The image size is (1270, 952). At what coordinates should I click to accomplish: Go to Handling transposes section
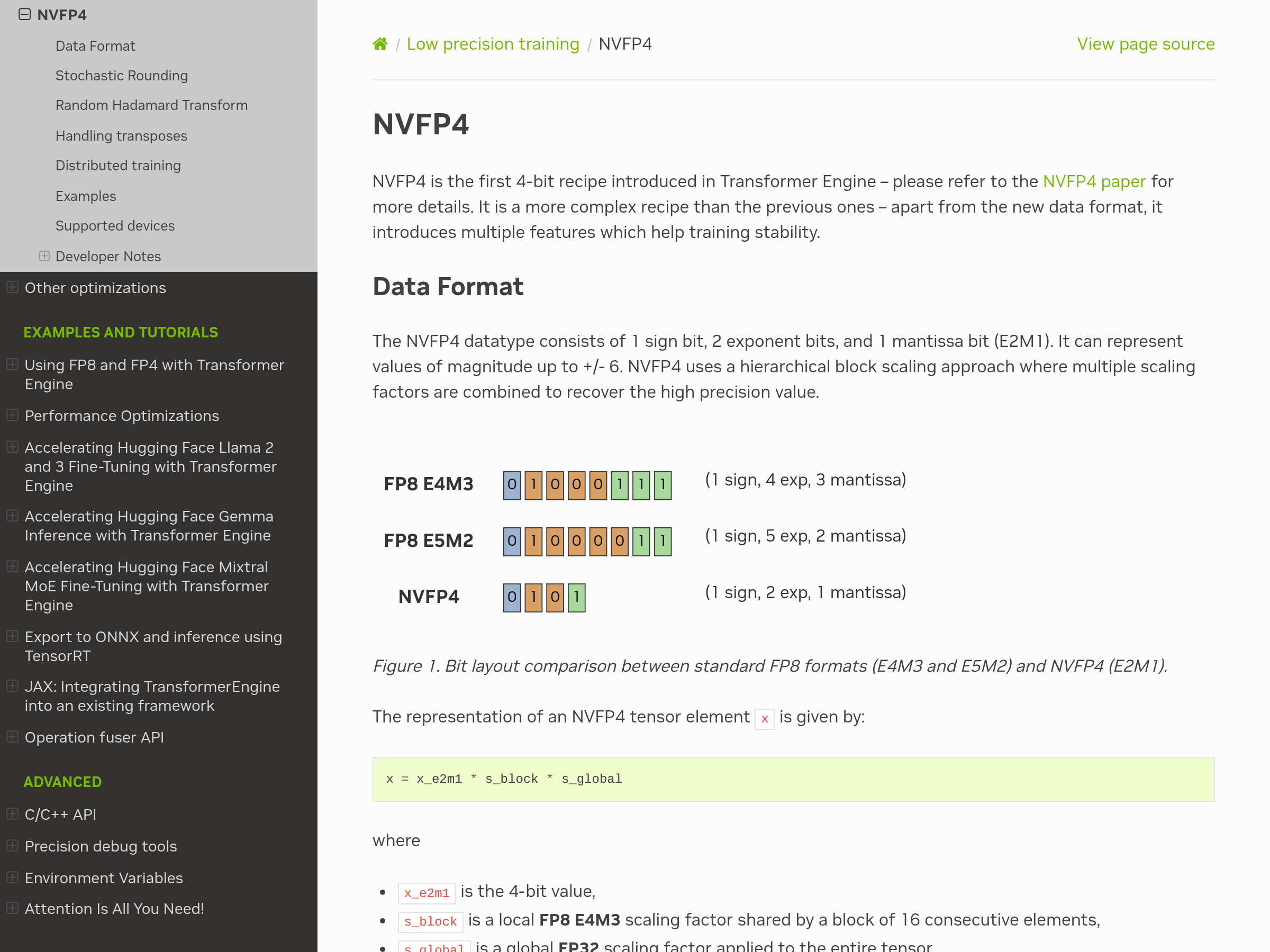(121, 136)
